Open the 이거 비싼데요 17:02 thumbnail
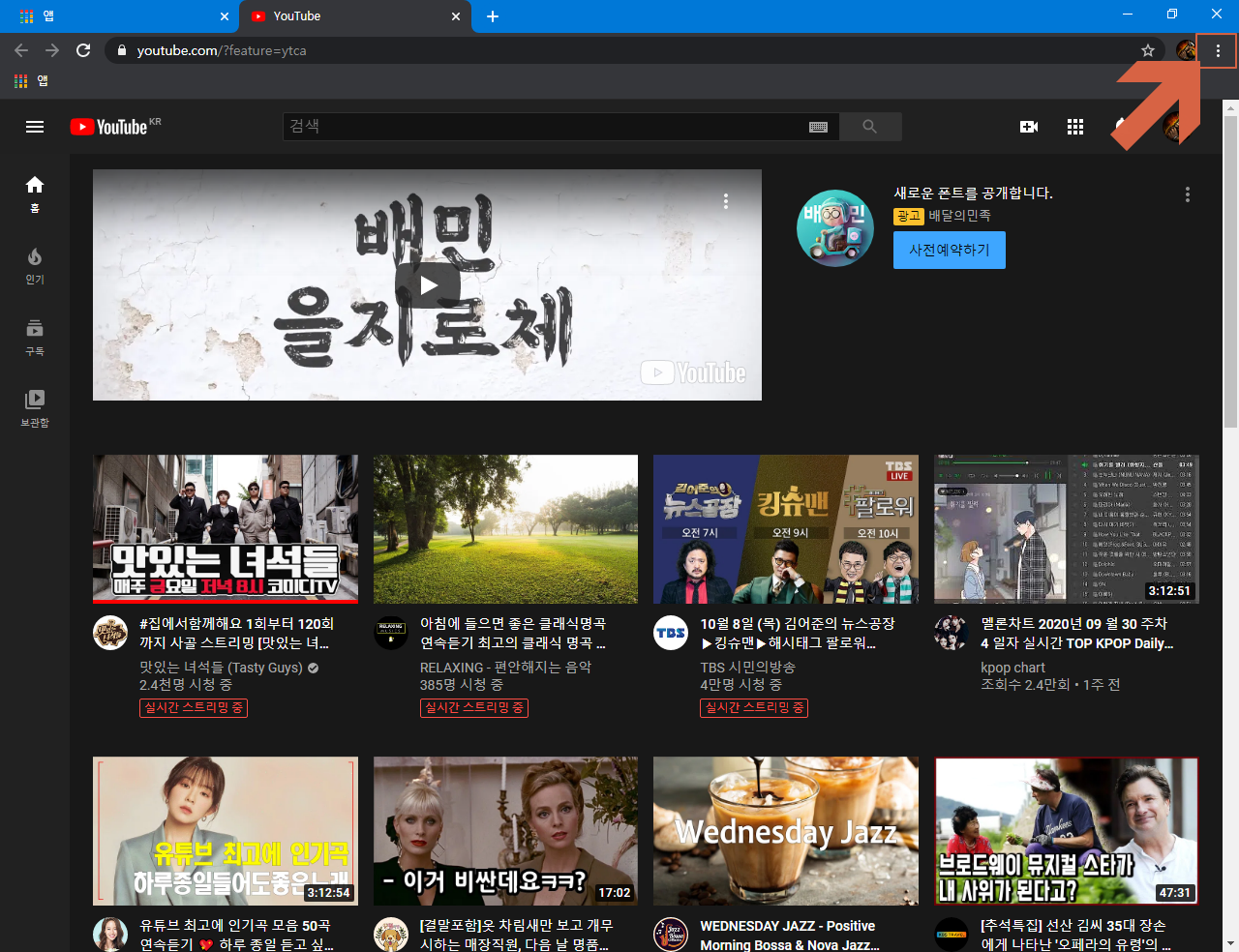Screen dimensions: 1239x952 tap(505, 831)
